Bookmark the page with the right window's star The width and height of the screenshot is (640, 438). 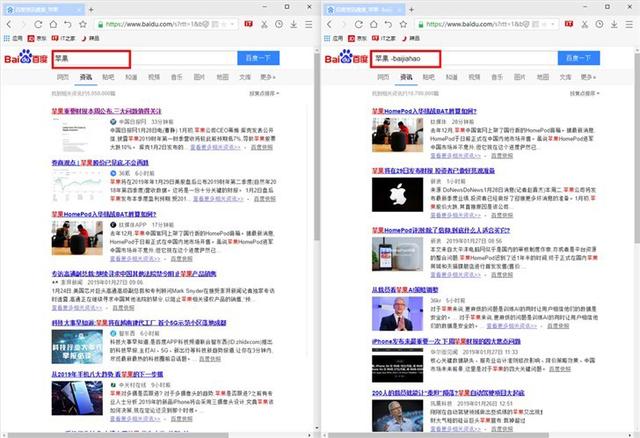pyautogui.click(x=403, y=24)
